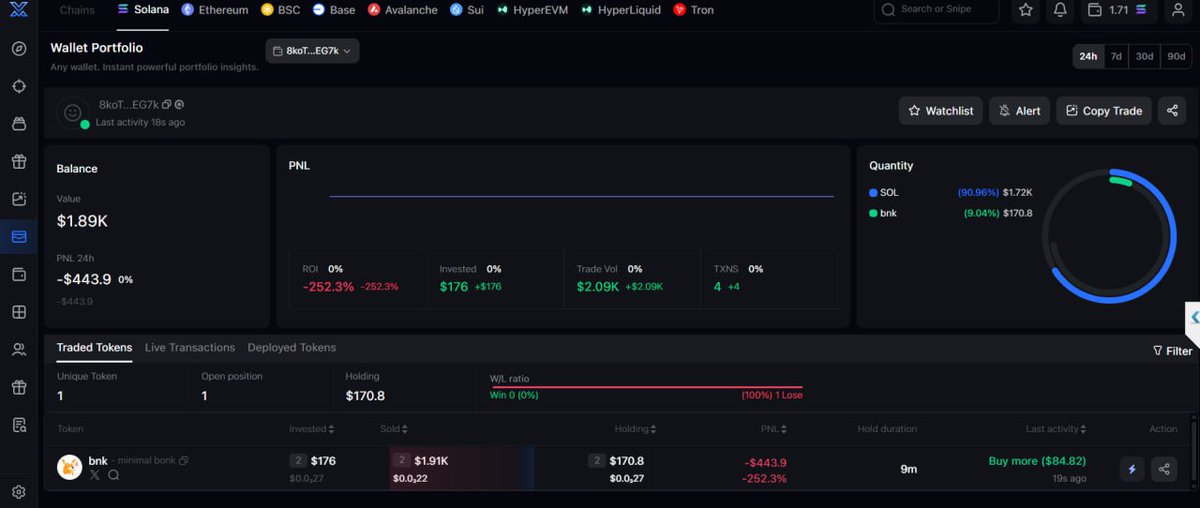1200x508 pixels.
Task: Select the Tron chain
Action: tap(694, 10)
